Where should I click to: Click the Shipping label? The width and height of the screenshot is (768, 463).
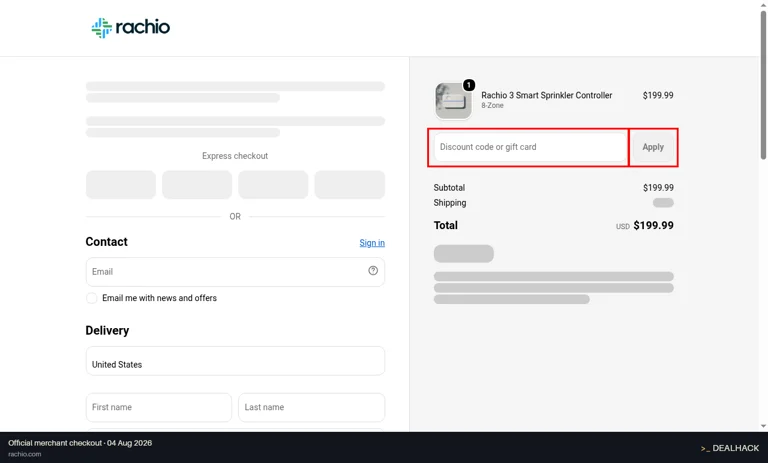coord(450,203)
